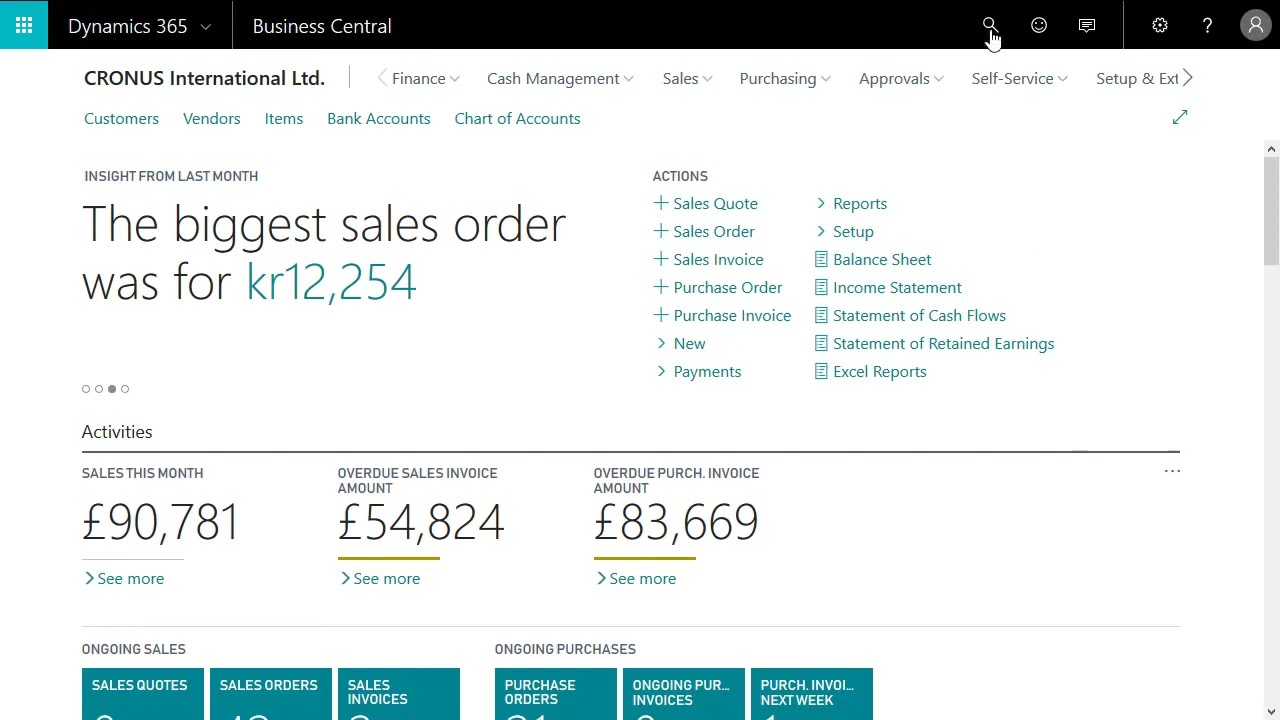1280x720 pixels.
Task: Open the Purchase Orders tile
Action: 556,694
